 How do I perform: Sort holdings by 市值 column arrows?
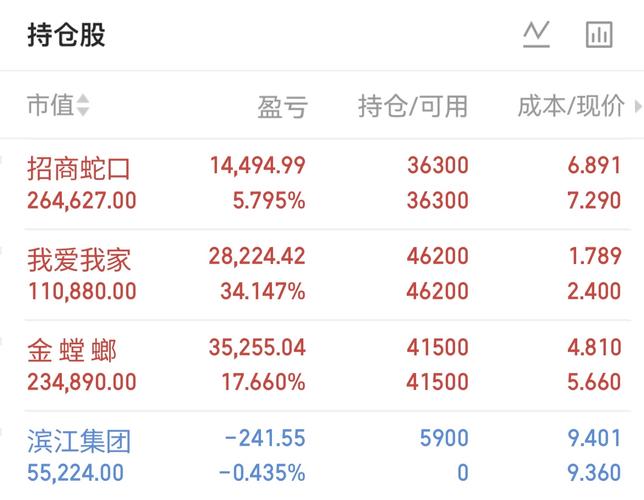83,105
